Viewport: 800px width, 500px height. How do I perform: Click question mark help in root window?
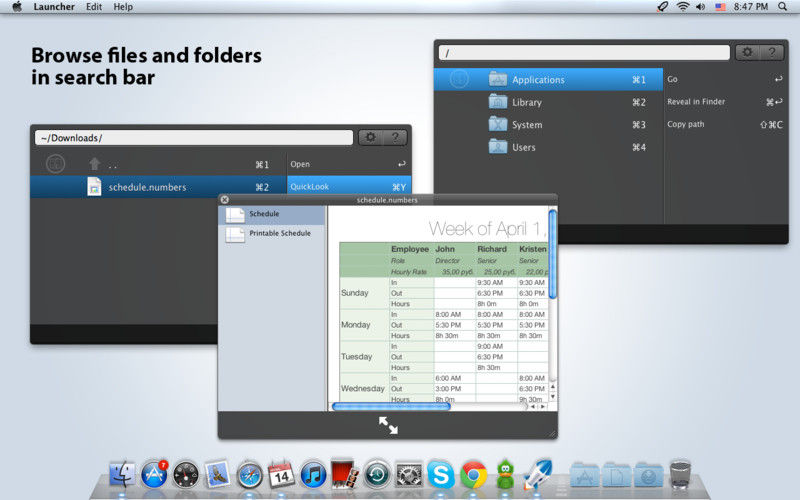coord(772,52)
